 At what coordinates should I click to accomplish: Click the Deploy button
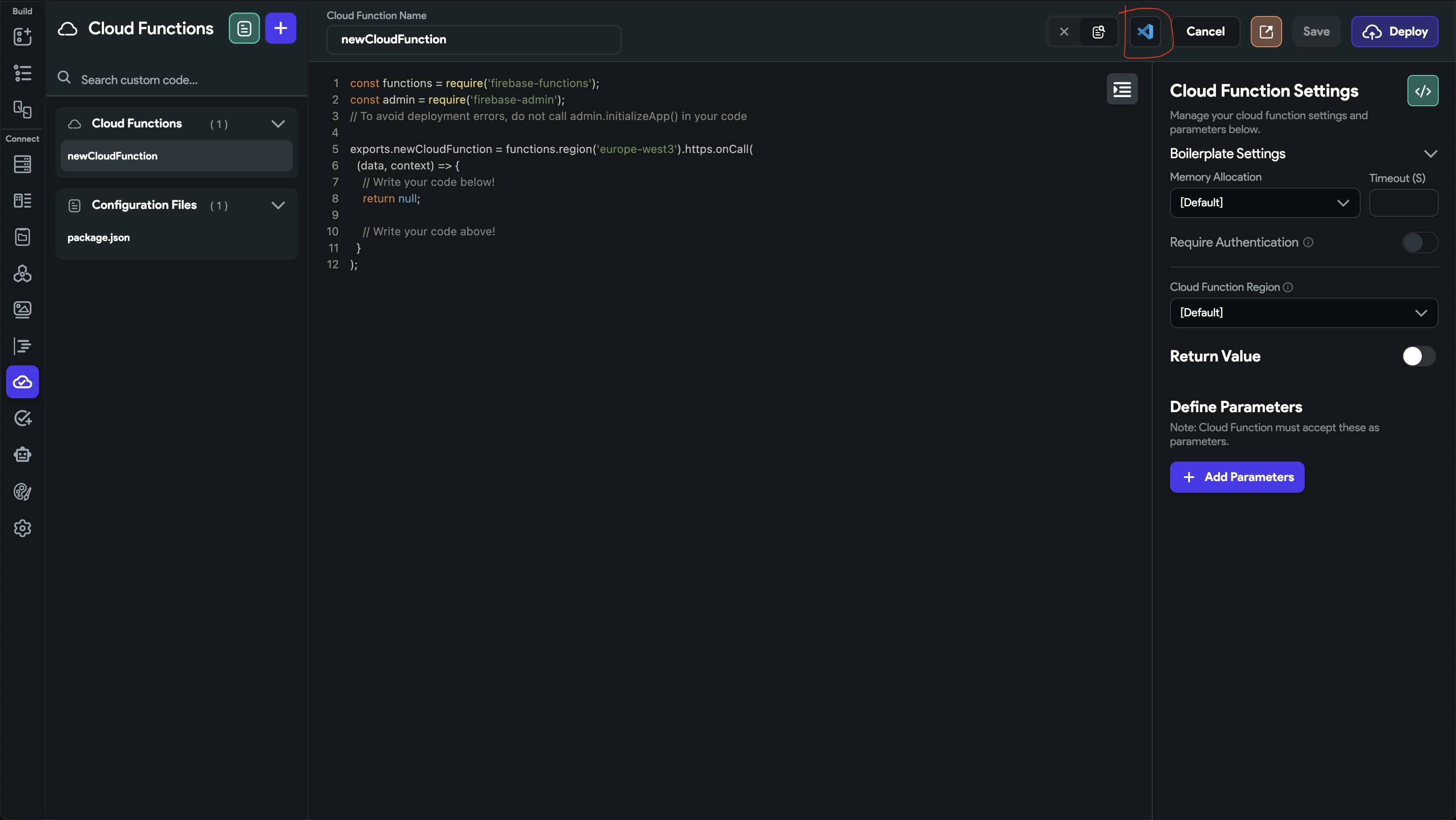click(x=1394, y=32)
